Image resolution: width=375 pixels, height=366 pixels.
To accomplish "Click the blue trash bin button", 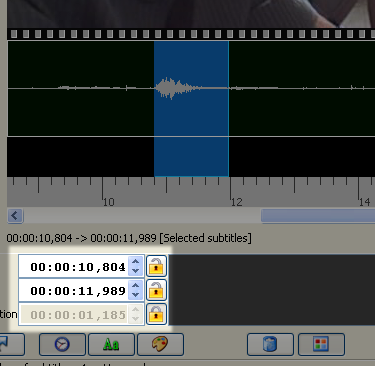I will [270, 344].
